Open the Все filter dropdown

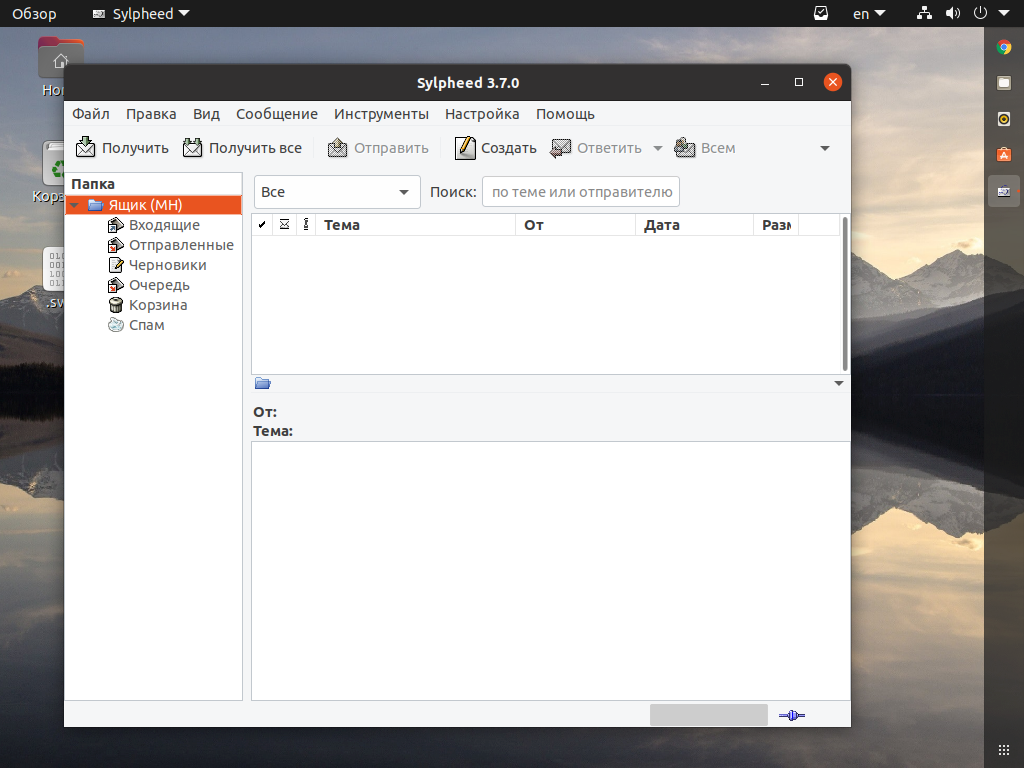[x=337, y=192]
